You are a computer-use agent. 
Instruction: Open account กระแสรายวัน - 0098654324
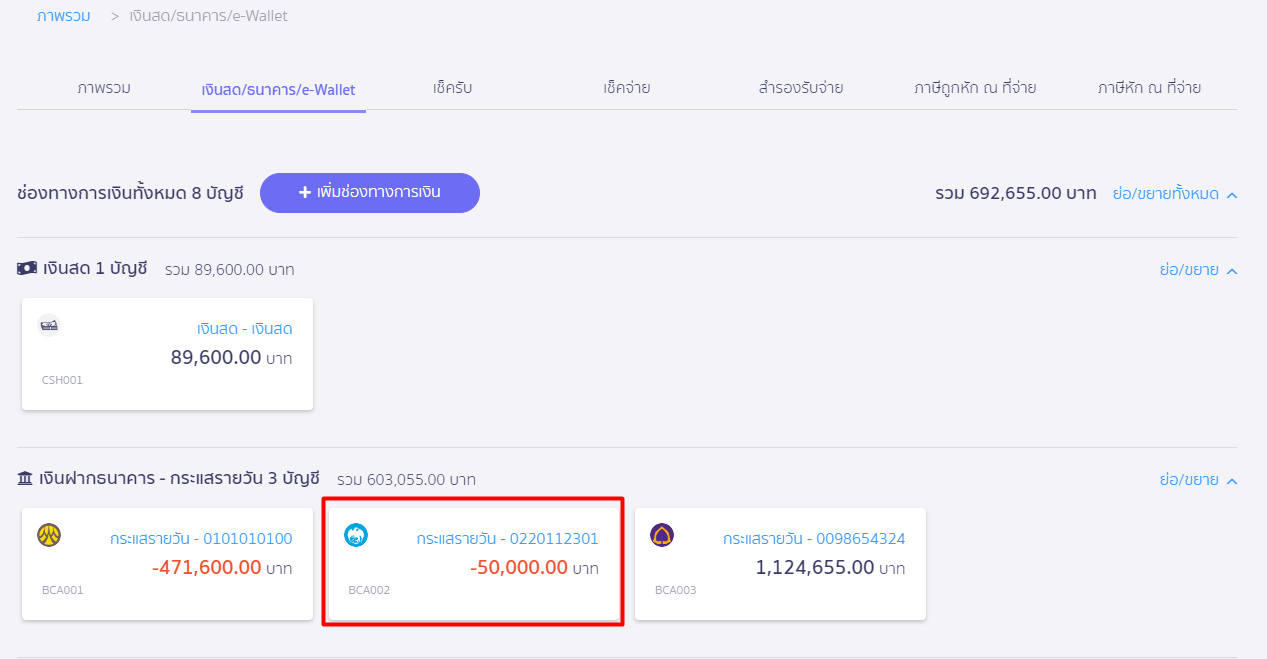[x=814, y=539]
